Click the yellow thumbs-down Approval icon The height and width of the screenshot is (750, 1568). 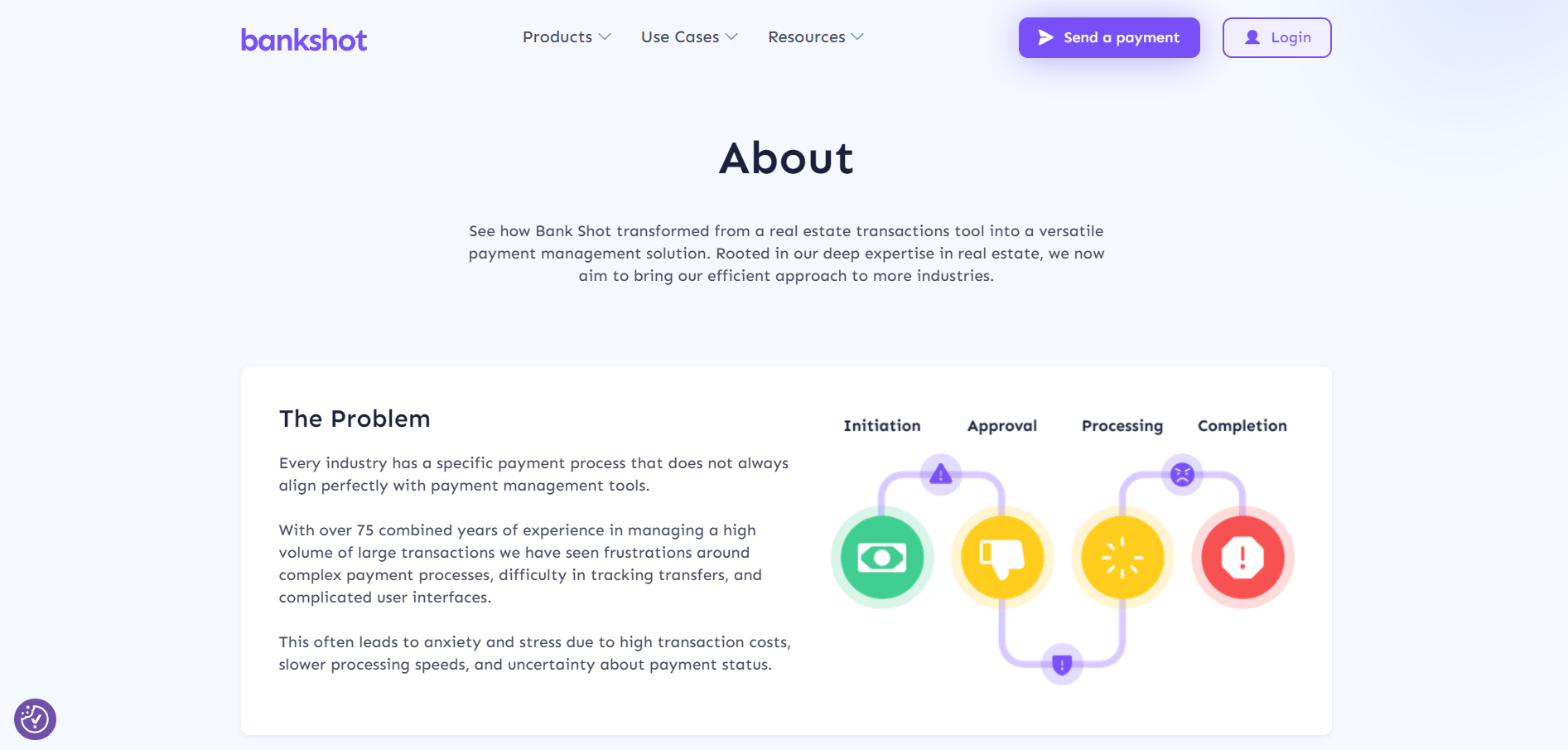(x=1002, y=557)
